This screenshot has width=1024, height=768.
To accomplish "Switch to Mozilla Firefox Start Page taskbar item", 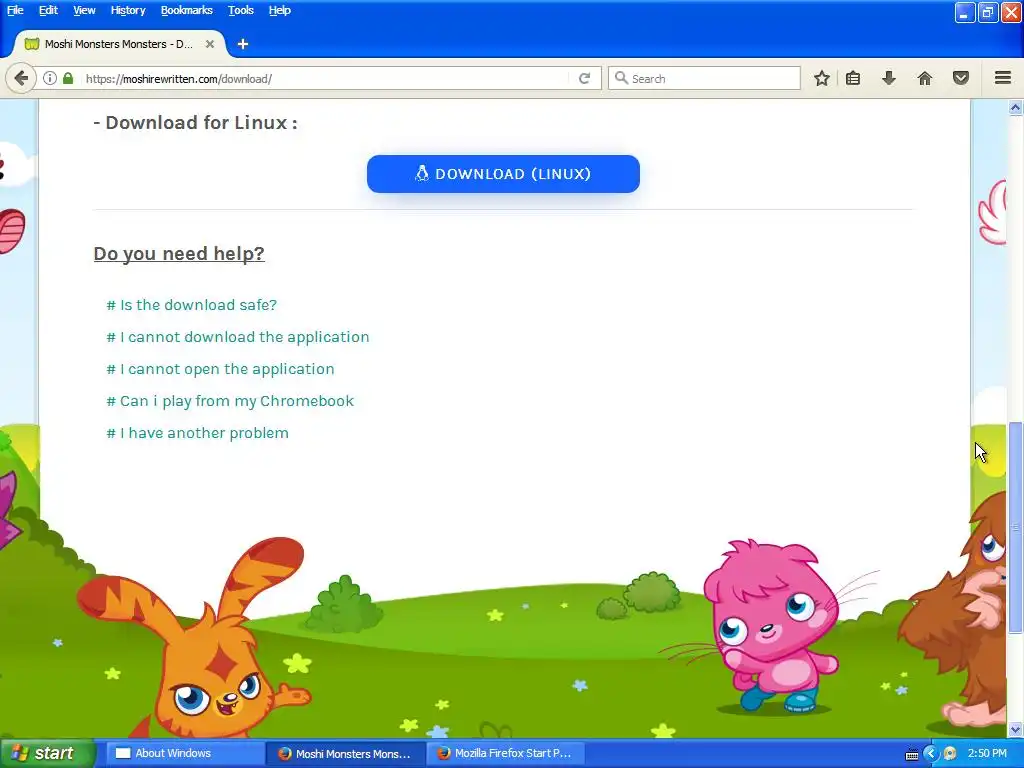I will coord(505,754).
